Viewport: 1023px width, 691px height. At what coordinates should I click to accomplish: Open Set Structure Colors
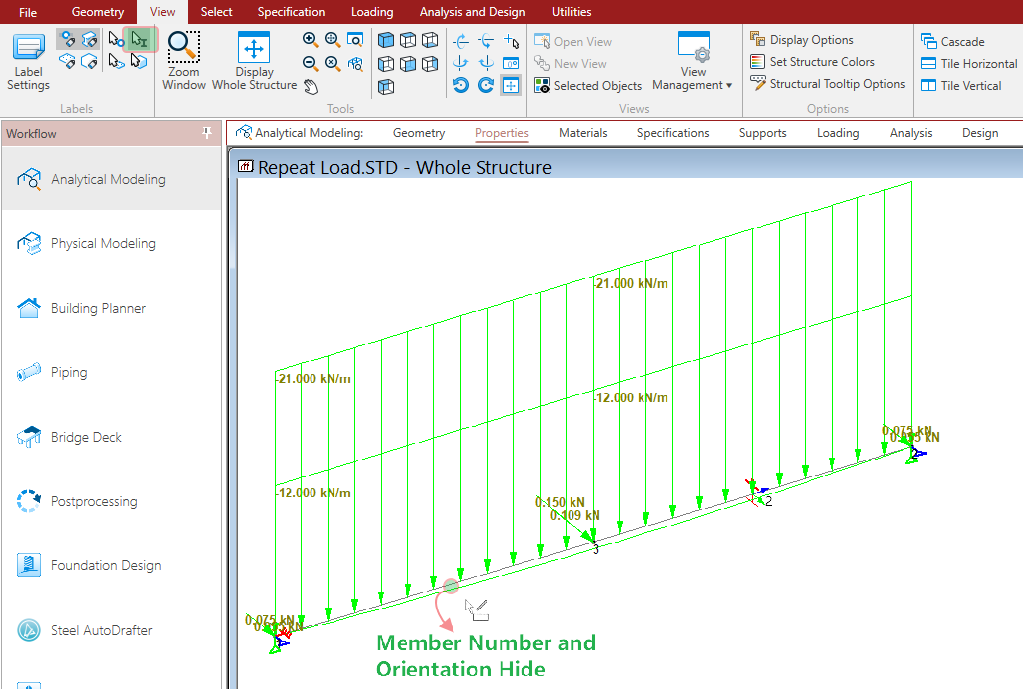pos(812,62)
